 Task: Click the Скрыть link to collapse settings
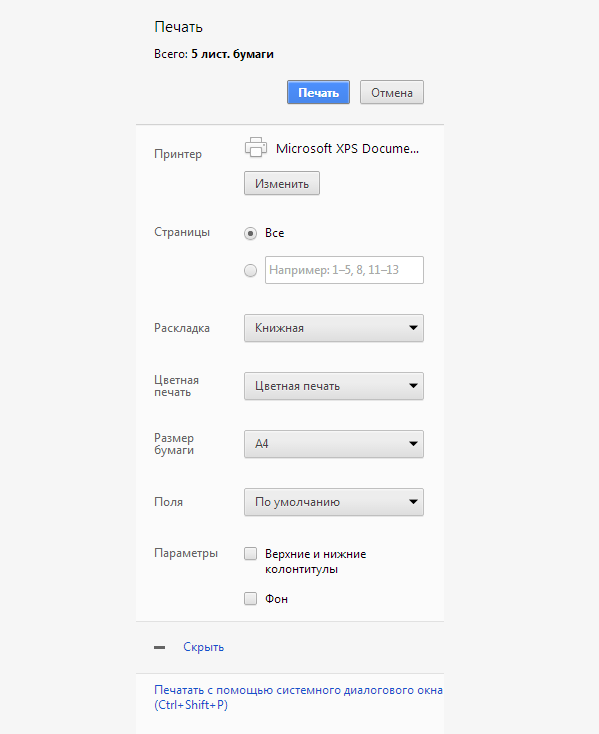point(204,647)
